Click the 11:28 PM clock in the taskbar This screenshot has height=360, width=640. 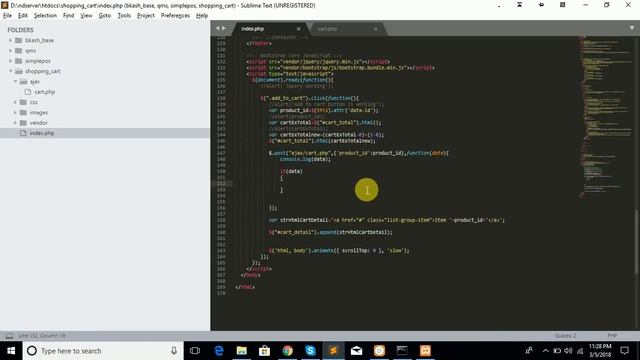600,351
